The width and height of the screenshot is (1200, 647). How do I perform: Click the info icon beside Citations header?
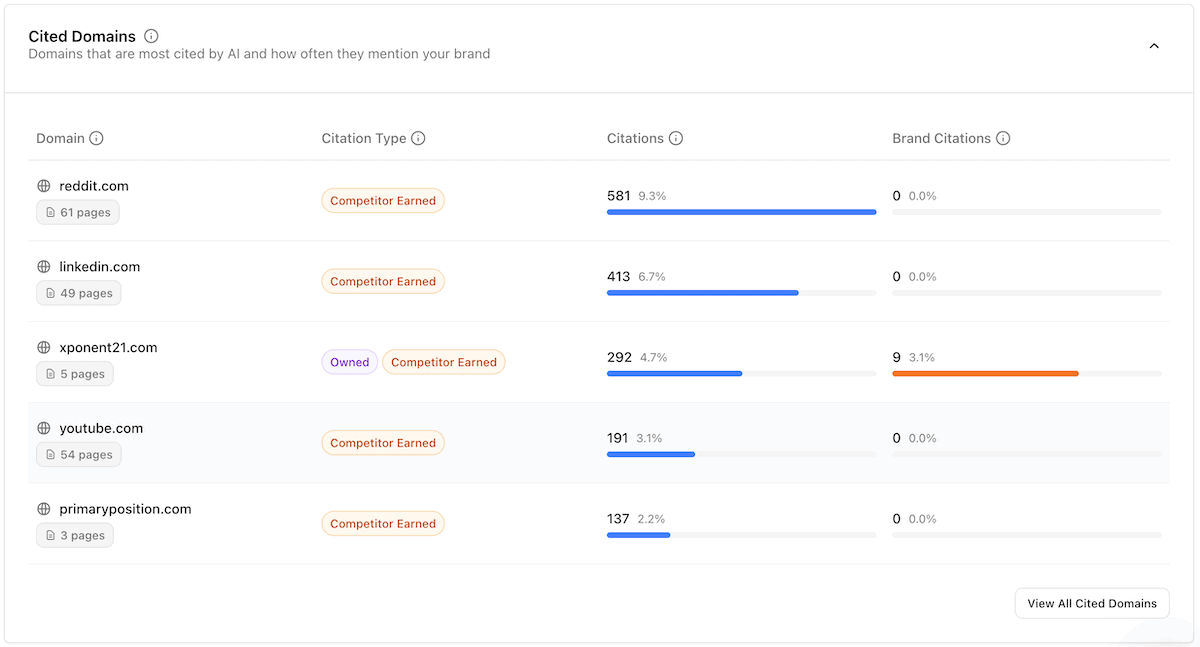click(x=676, y=139)
